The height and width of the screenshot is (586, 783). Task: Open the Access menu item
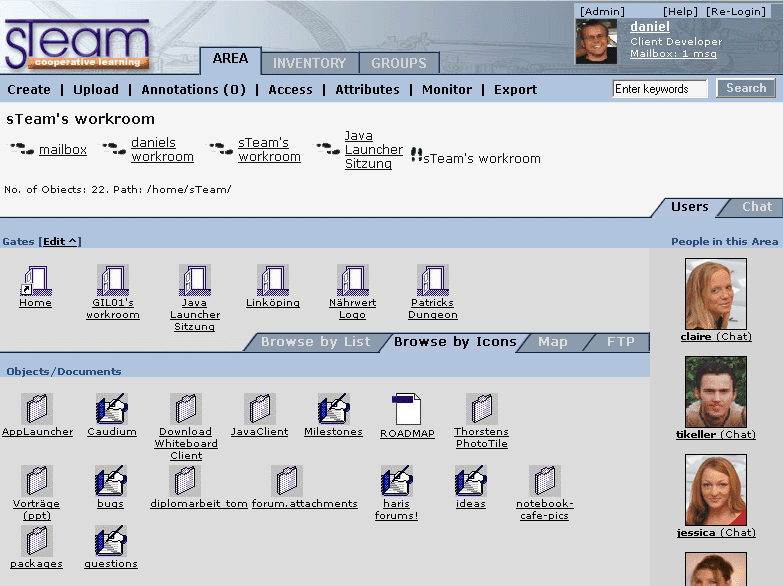pyautogui.click(x=290, y=89)
